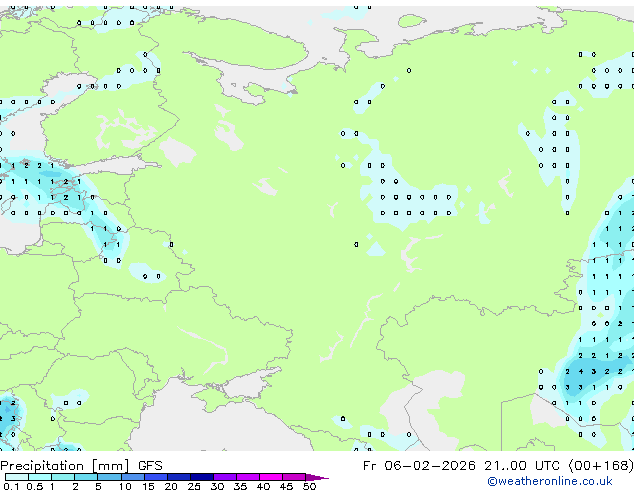Click the '21..00 UTC' time text
The height and width of the screenshot is (490, 634).
[522, 466]
